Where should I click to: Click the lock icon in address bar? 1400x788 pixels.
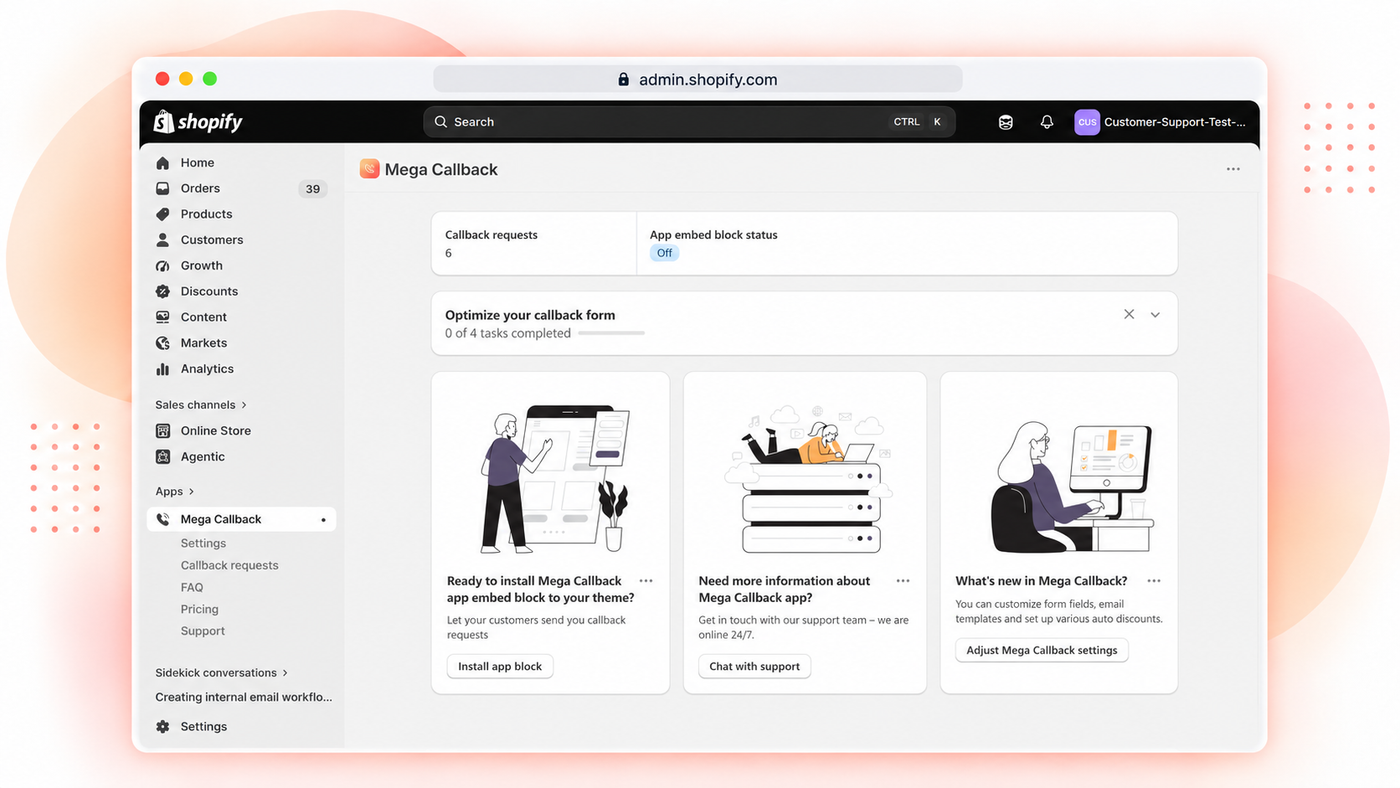(x=623, y=79)
